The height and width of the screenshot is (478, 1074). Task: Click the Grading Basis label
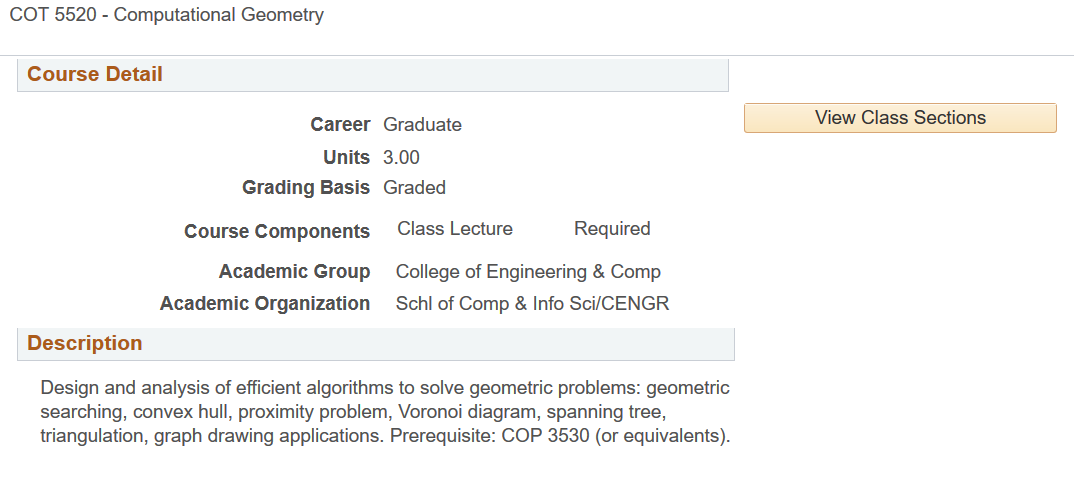coord(306,188)
